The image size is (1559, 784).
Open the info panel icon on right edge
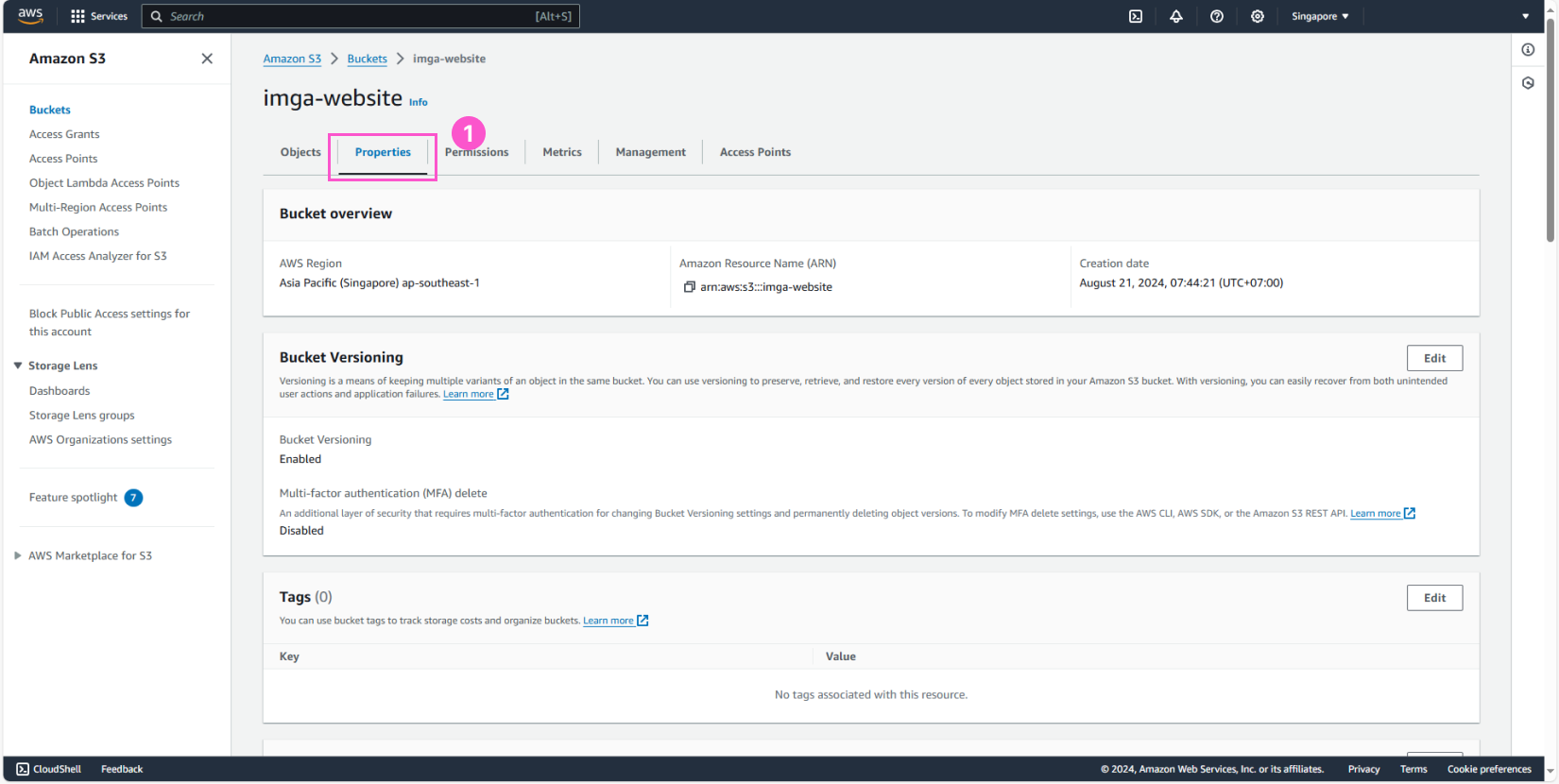1528,49
